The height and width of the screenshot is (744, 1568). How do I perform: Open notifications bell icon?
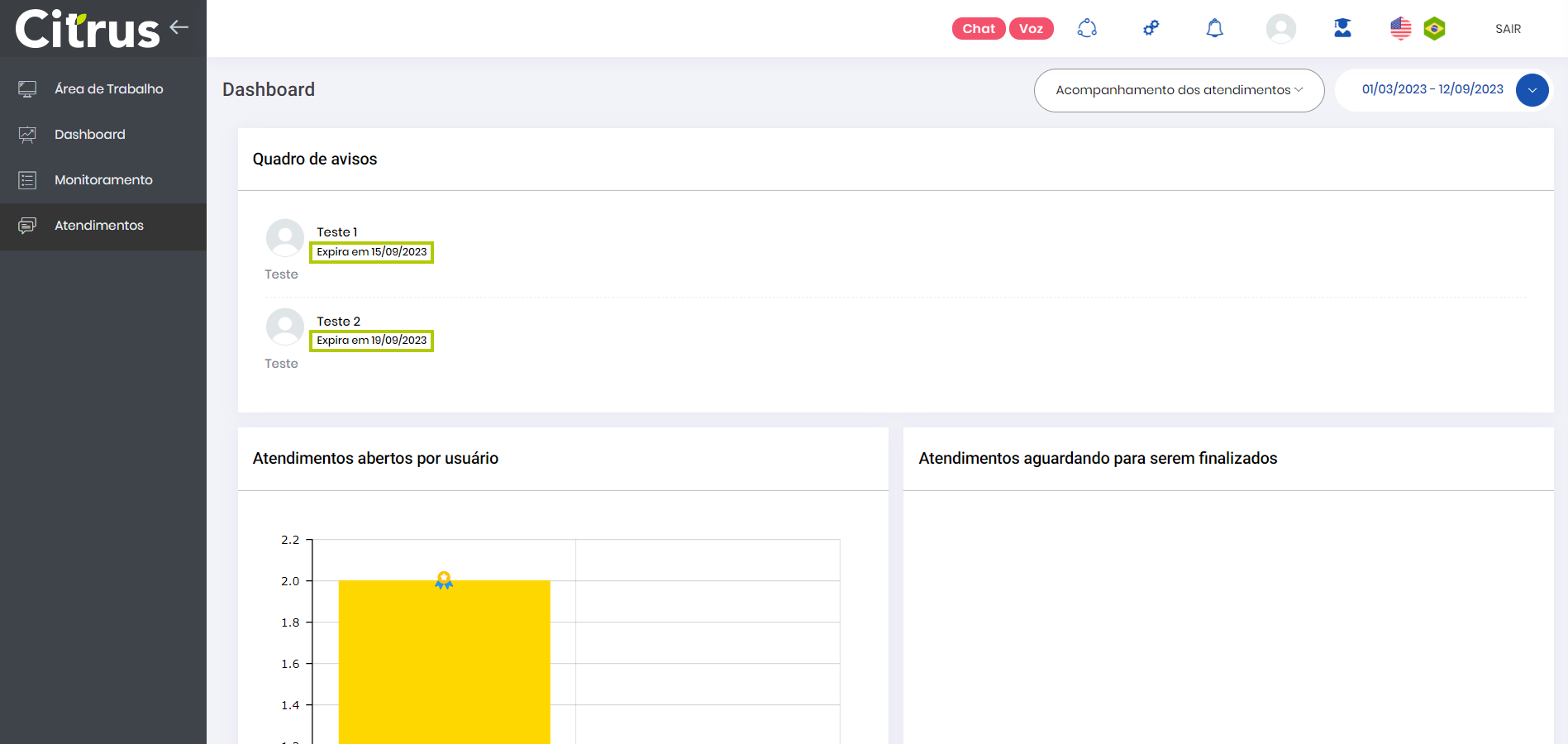[1214, 29]
